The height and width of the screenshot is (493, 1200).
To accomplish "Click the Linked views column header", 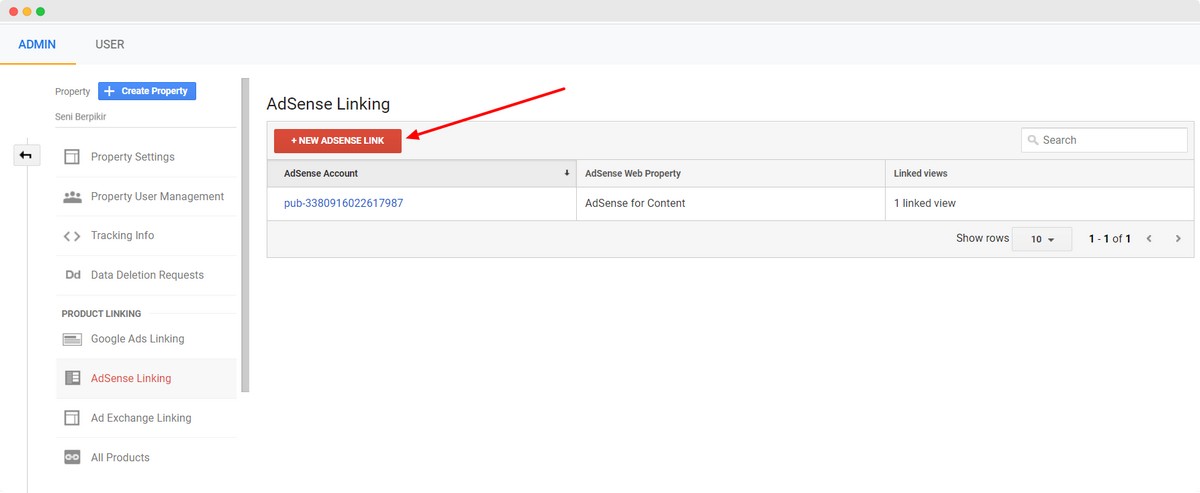I will tap(1039, 173).
